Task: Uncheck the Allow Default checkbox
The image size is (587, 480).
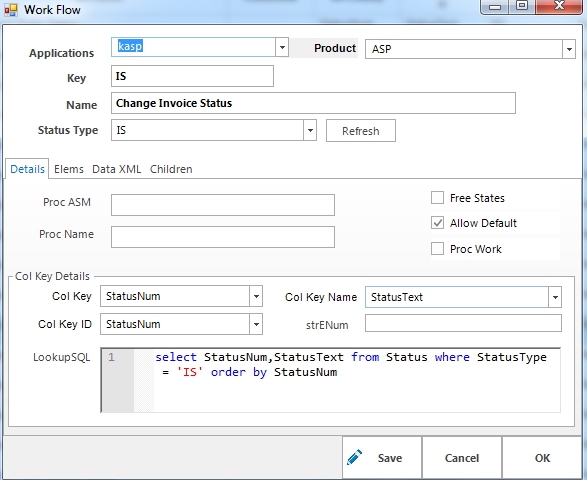Action: coord(437,223)
